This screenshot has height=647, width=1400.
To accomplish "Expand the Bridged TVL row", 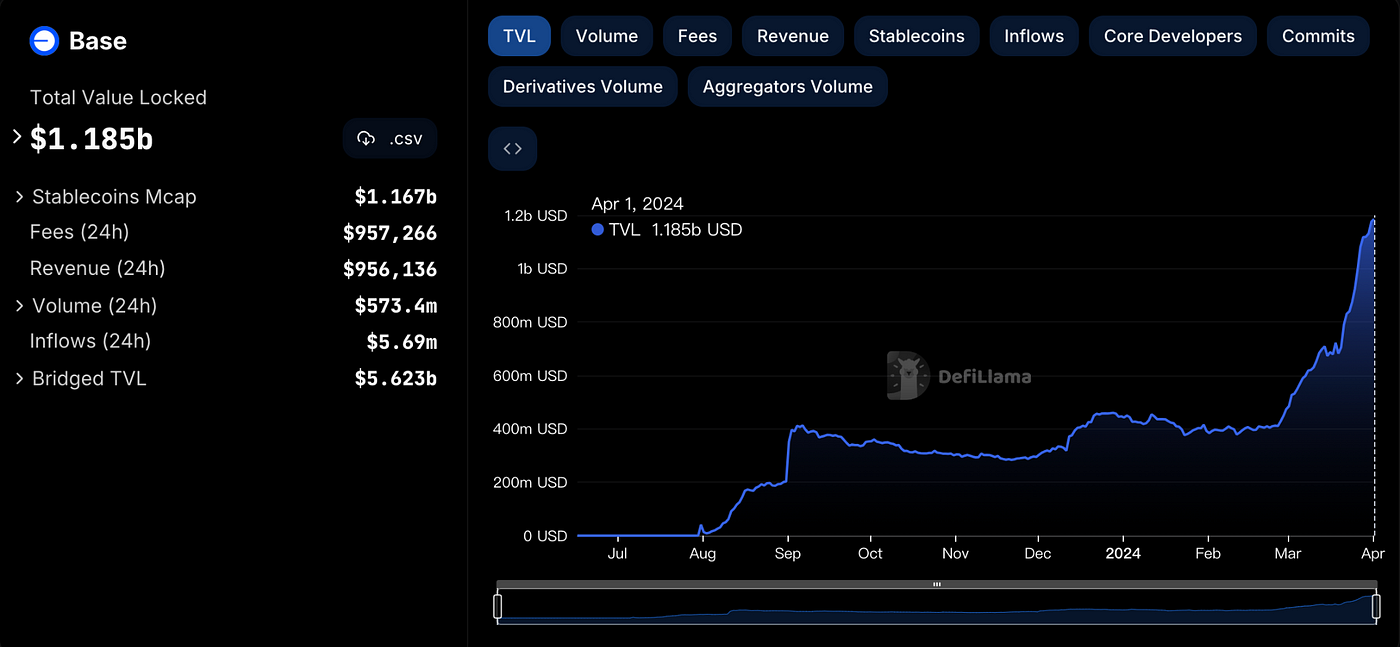I will click(19, 379).
